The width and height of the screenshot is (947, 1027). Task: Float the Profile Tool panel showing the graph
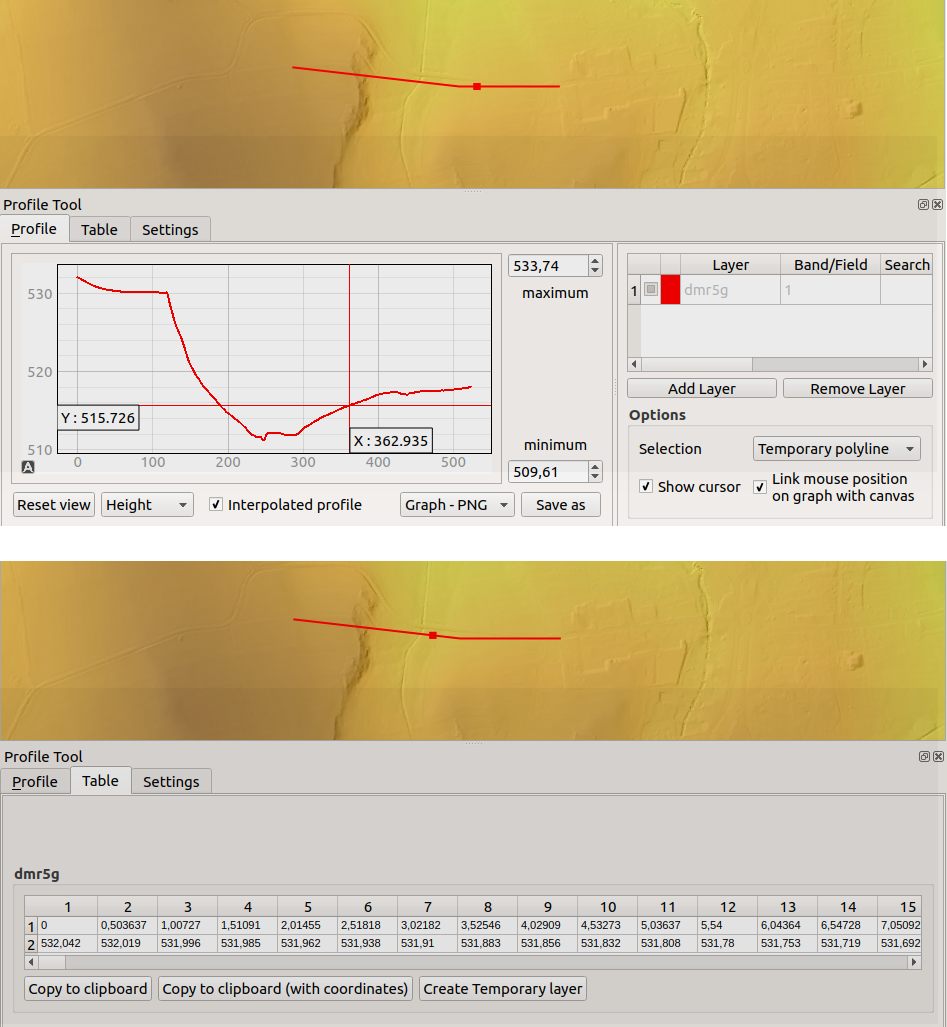point(923,204)
